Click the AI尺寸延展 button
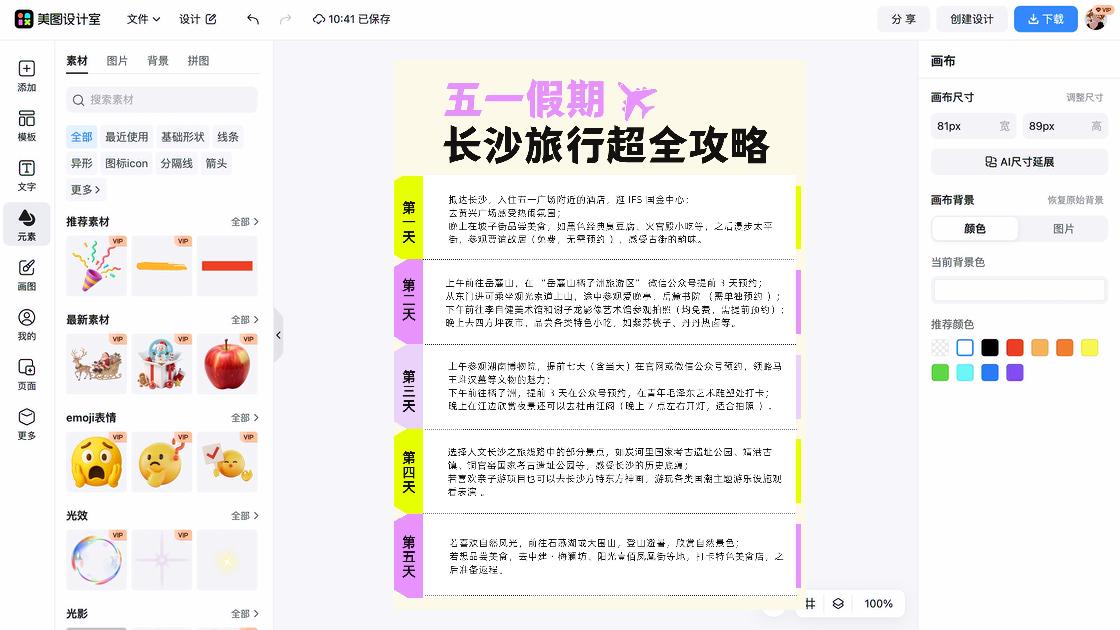 (x=1019, y=162)
